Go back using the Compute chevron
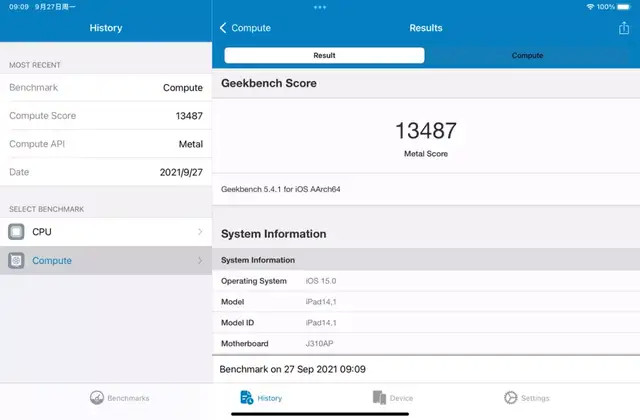Image resolution: width=640 pixels, height=420 pixels. [x=223, y=28]
